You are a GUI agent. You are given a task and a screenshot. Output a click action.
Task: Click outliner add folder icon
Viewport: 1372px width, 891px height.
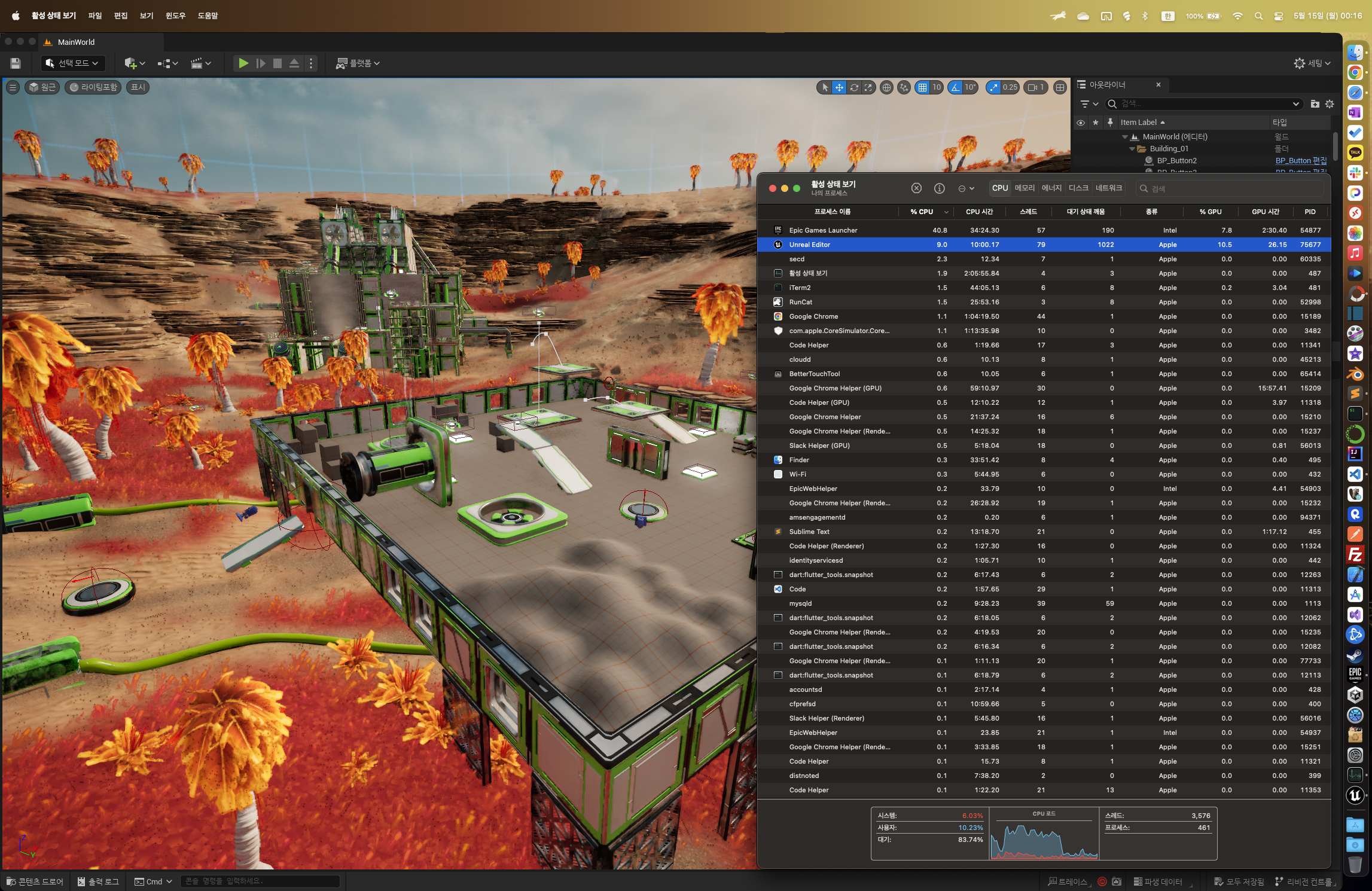[x=1315, y=104]
